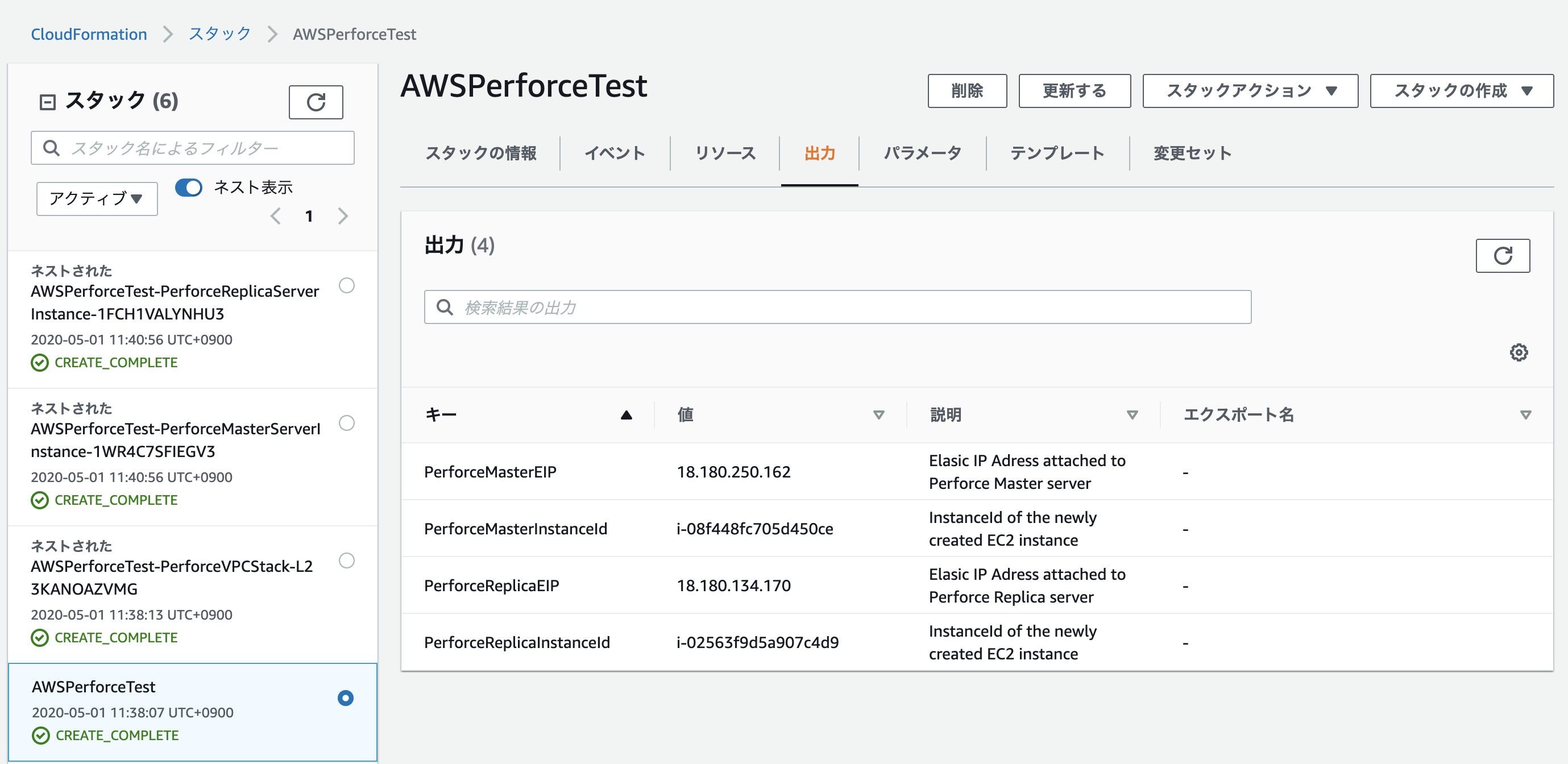Click the 削除 button
This screenshot has width=1568, height=764.
point(966,91)
